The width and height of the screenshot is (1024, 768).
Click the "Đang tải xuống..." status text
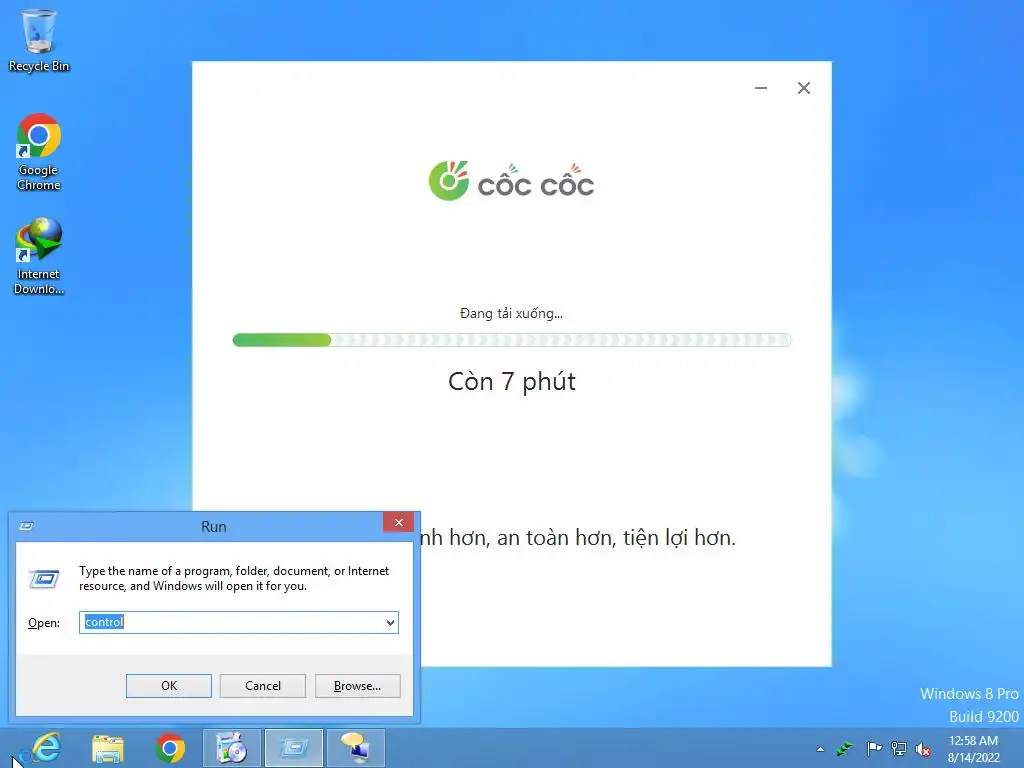(511, 313)
